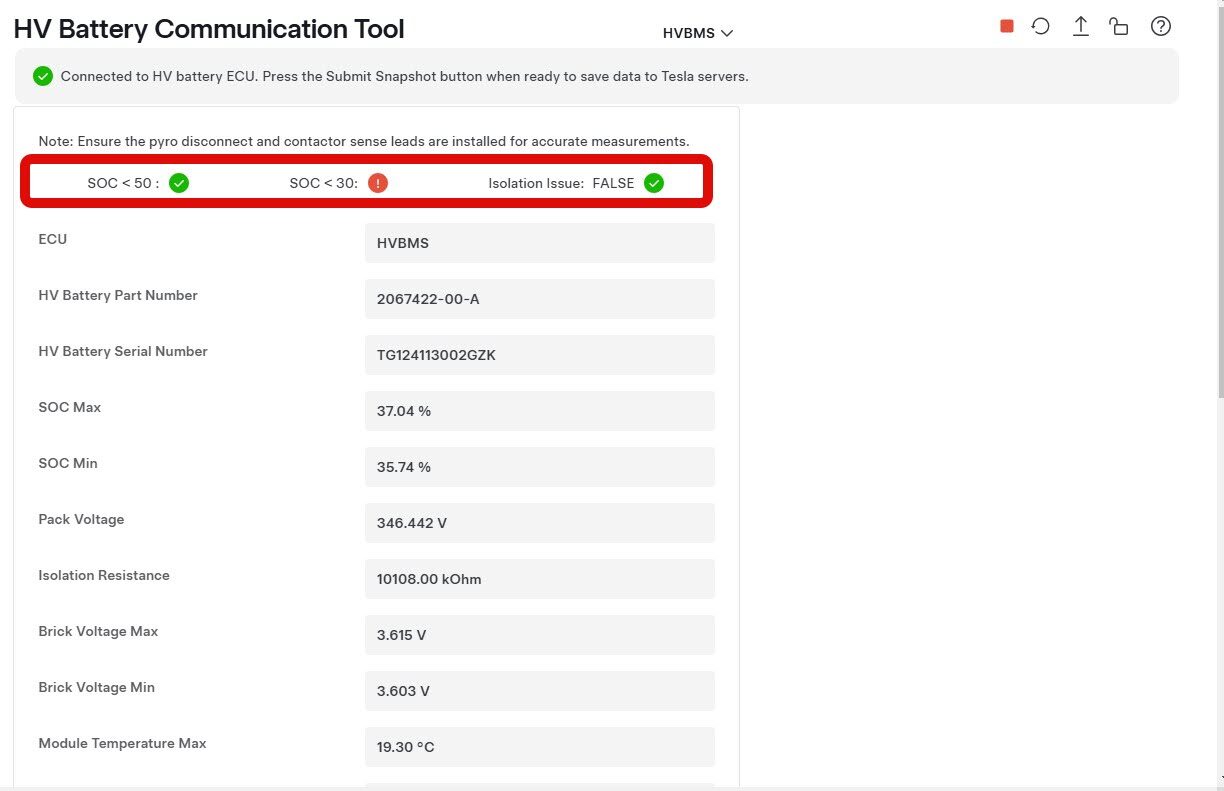The height and width of the screenshot is (791, 1224).
Task: Click the SOC < 50 green check icon
Action: click(x=179, y=183)
